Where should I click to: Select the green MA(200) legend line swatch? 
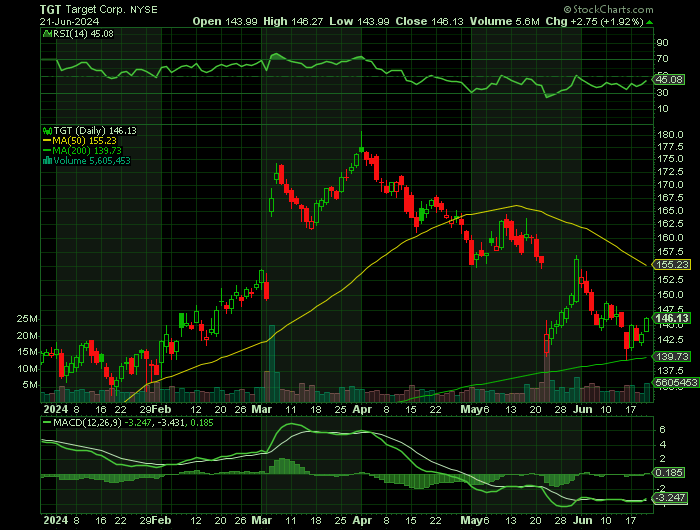(x=47, y=151)
